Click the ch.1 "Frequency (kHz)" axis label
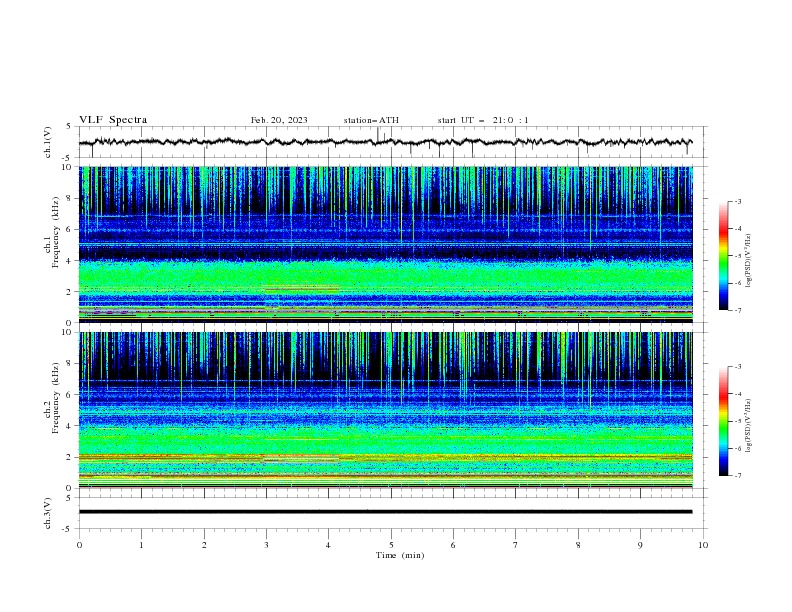 [x=55, y=232]
